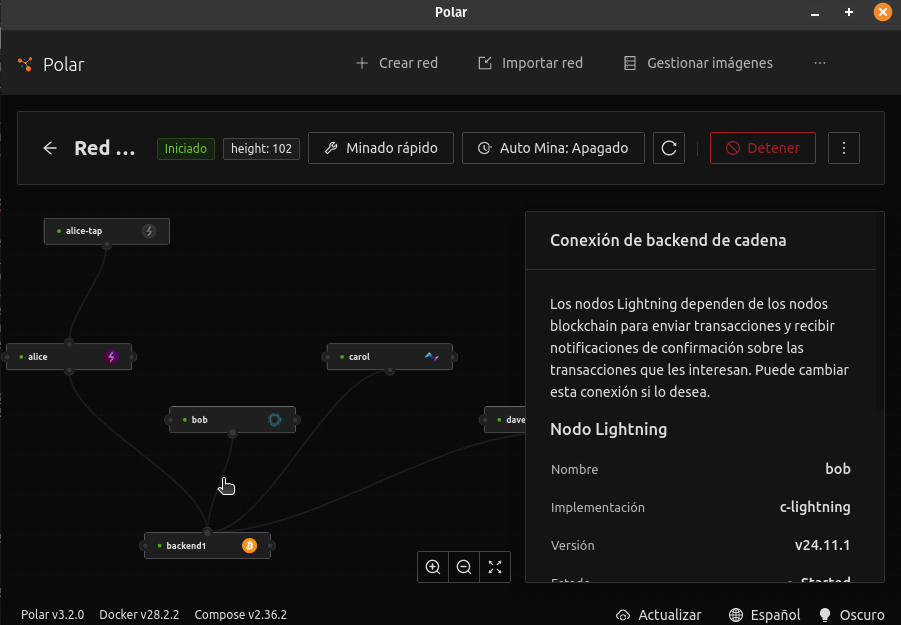The image size is (901, 625).
Task: Click the Eclair icon on carol node
Action: [x=431, y=356]
